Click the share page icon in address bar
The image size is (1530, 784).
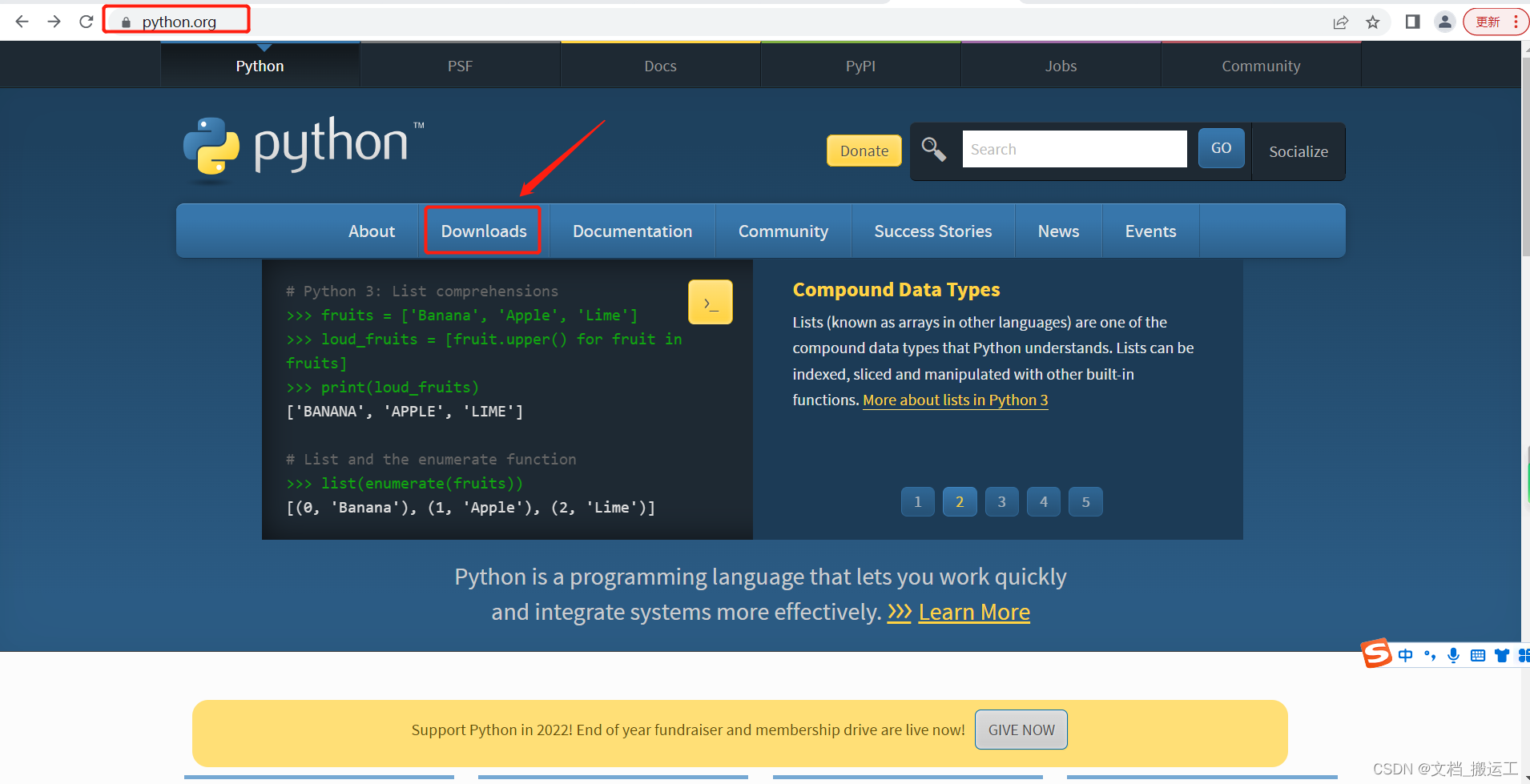pos(1341,22)
